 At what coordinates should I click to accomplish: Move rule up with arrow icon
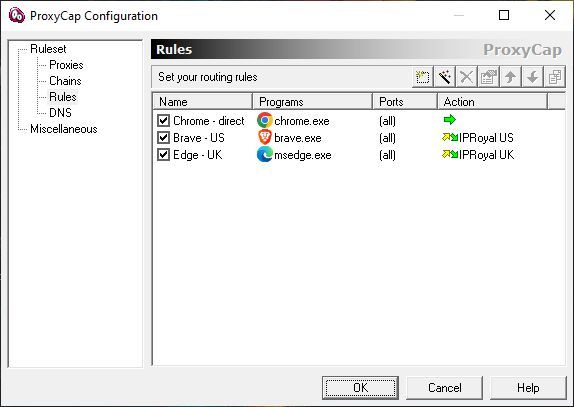[x=510, y=77]
